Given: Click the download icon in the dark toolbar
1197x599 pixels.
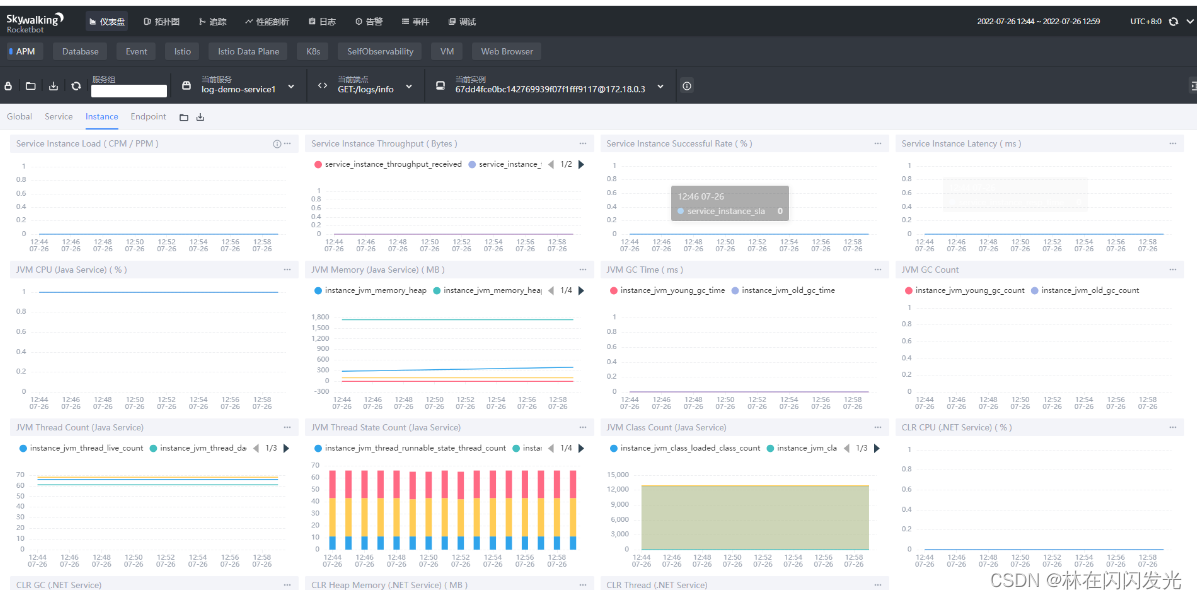Looking at the screenshot, I should [53, 86].
